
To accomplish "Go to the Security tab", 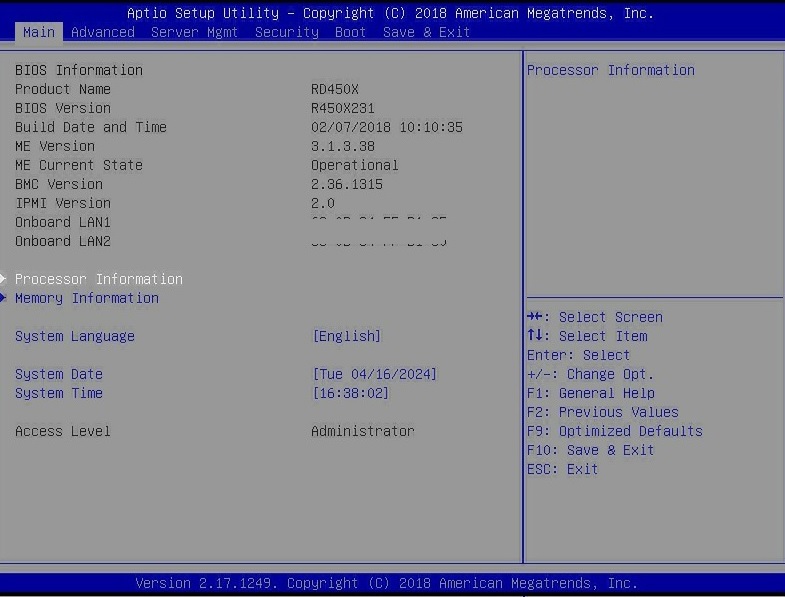I will [286, 33].
